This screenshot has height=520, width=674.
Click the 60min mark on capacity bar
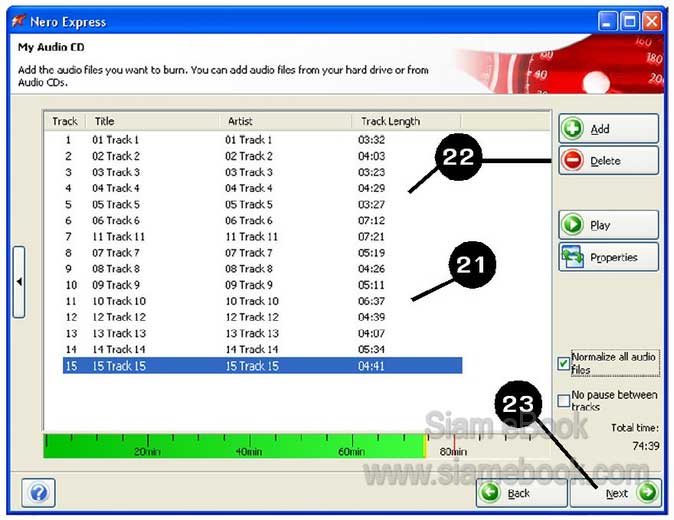coord(351,451)
